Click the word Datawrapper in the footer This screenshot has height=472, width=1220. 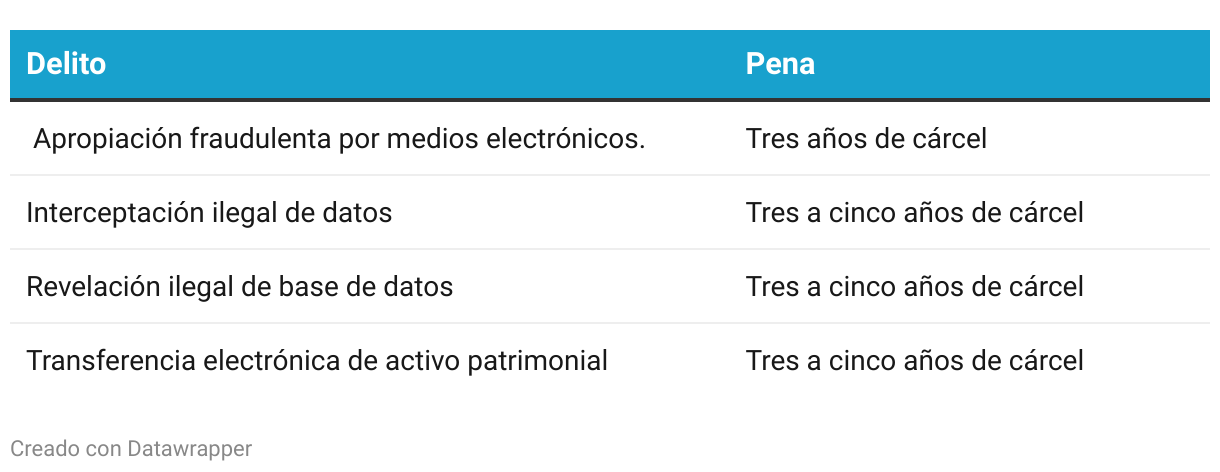[x=189, y=449]
